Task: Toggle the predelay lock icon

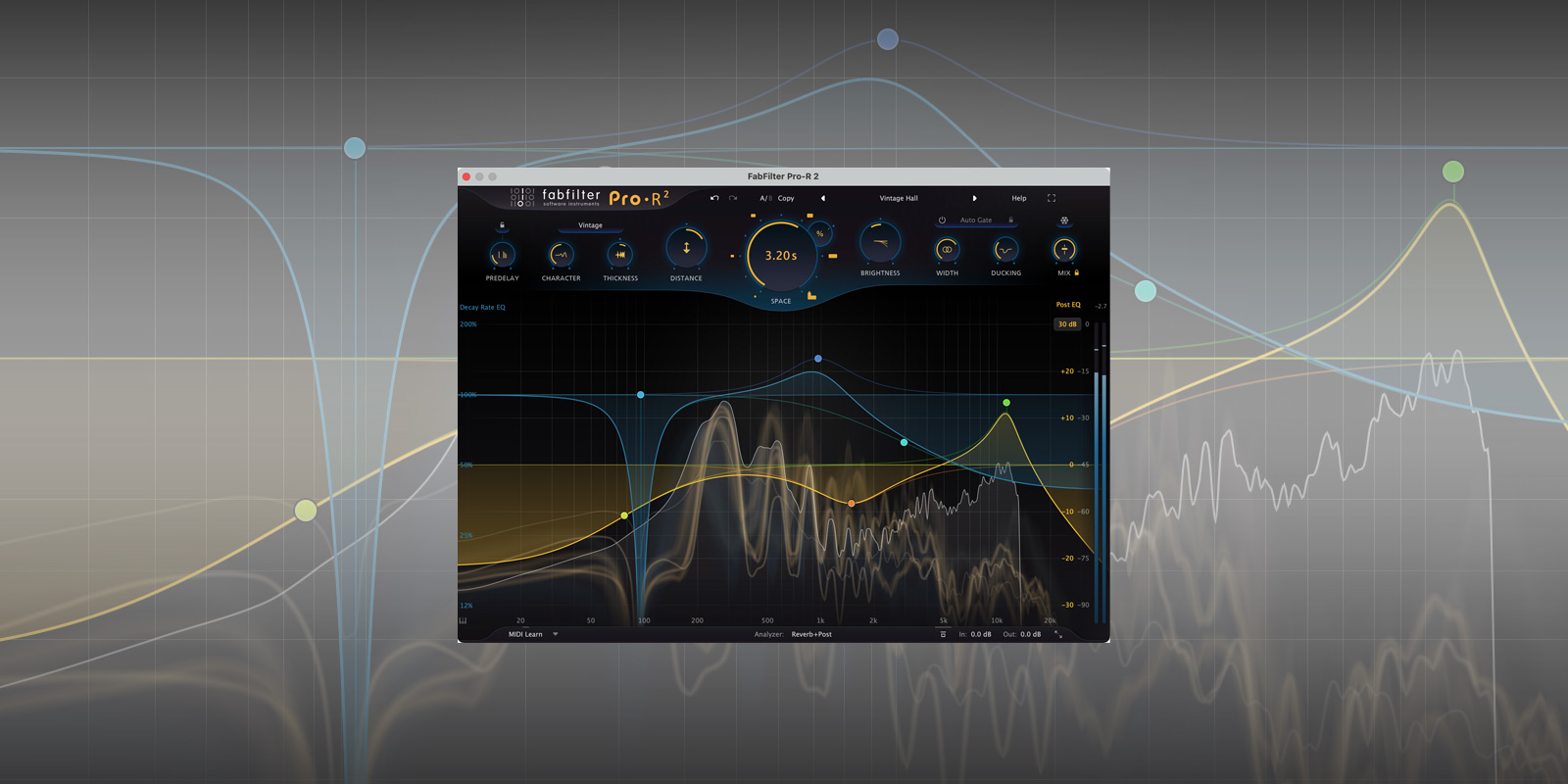Action: coord(502,225)
